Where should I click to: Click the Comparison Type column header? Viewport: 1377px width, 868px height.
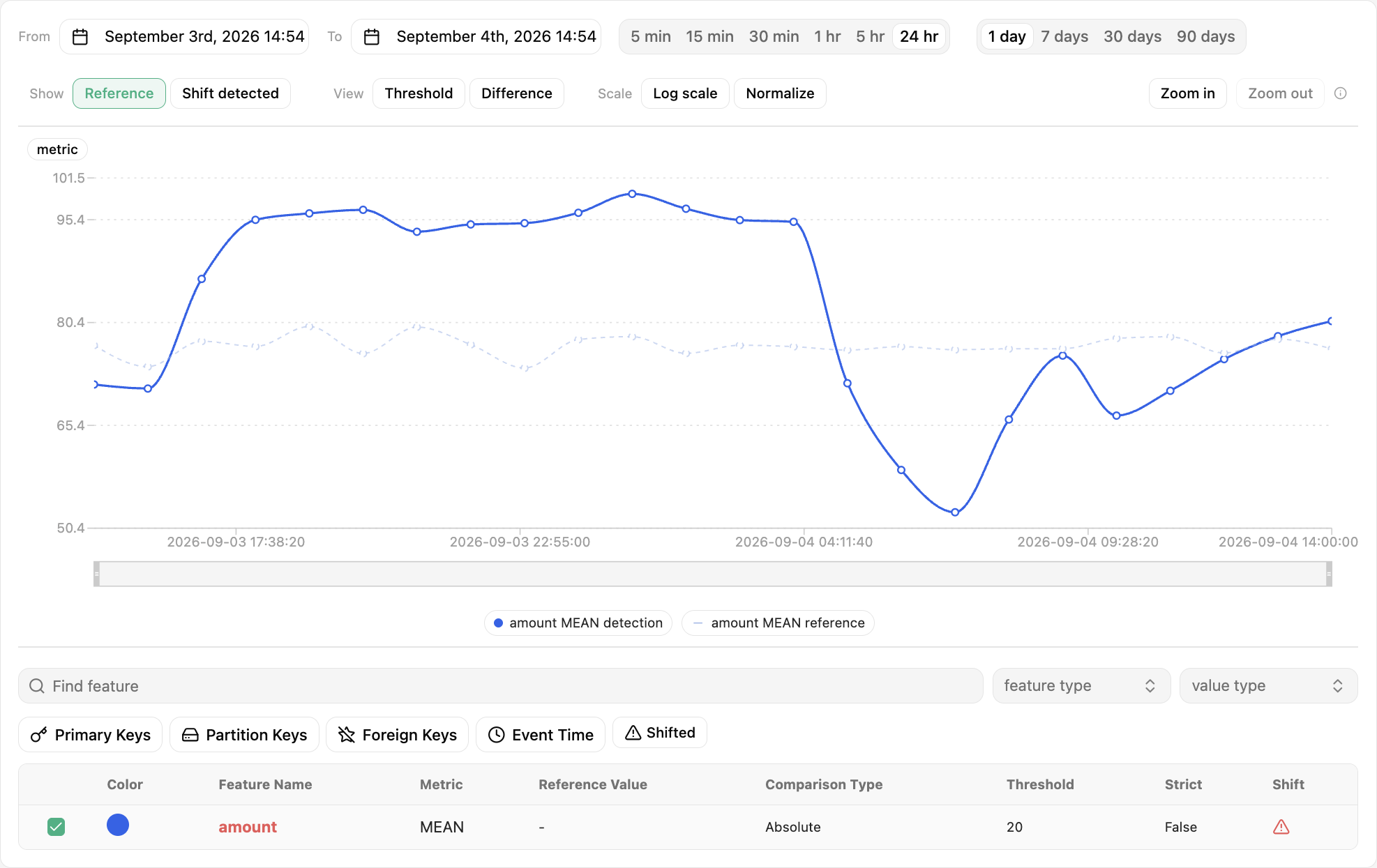[824, 784]
